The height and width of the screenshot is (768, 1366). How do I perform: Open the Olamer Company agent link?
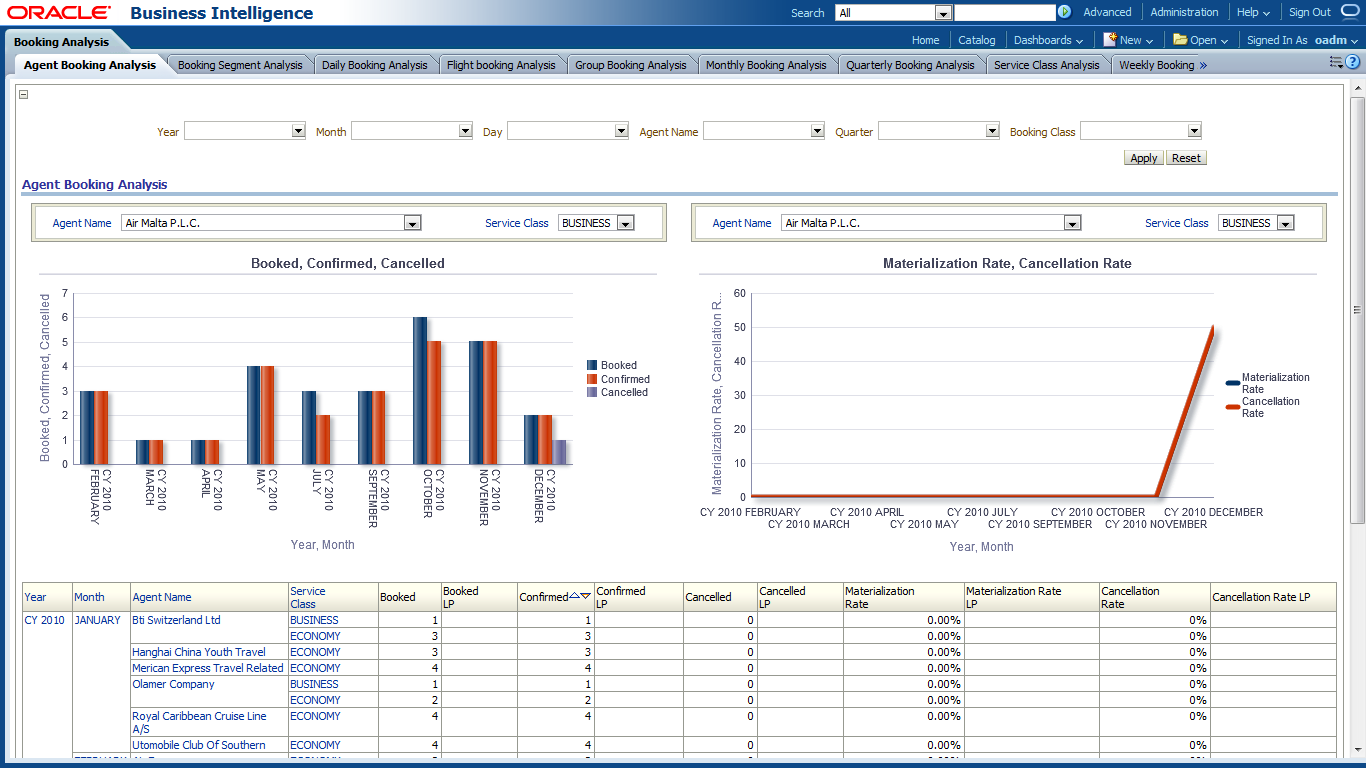coord(173,684)
